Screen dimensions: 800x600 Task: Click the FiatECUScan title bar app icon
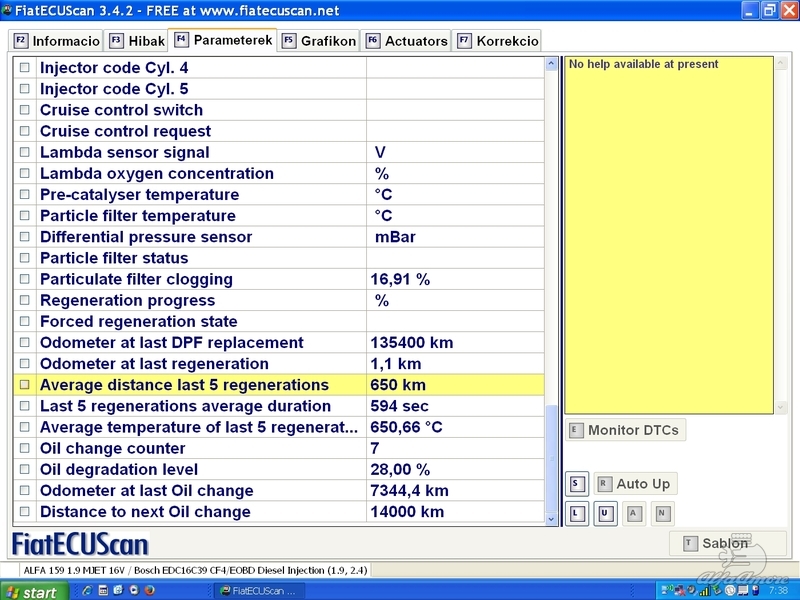[7, 10]
